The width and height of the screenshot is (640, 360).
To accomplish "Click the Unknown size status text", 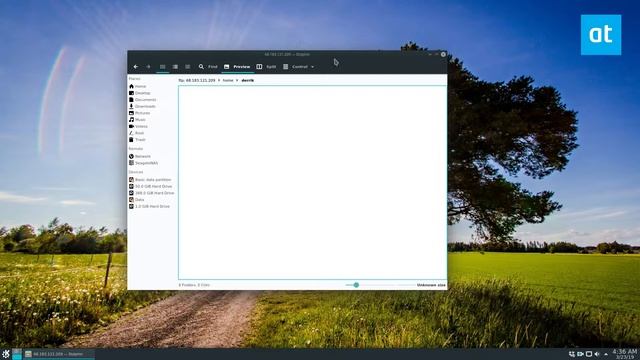I will tap(431, 285).
